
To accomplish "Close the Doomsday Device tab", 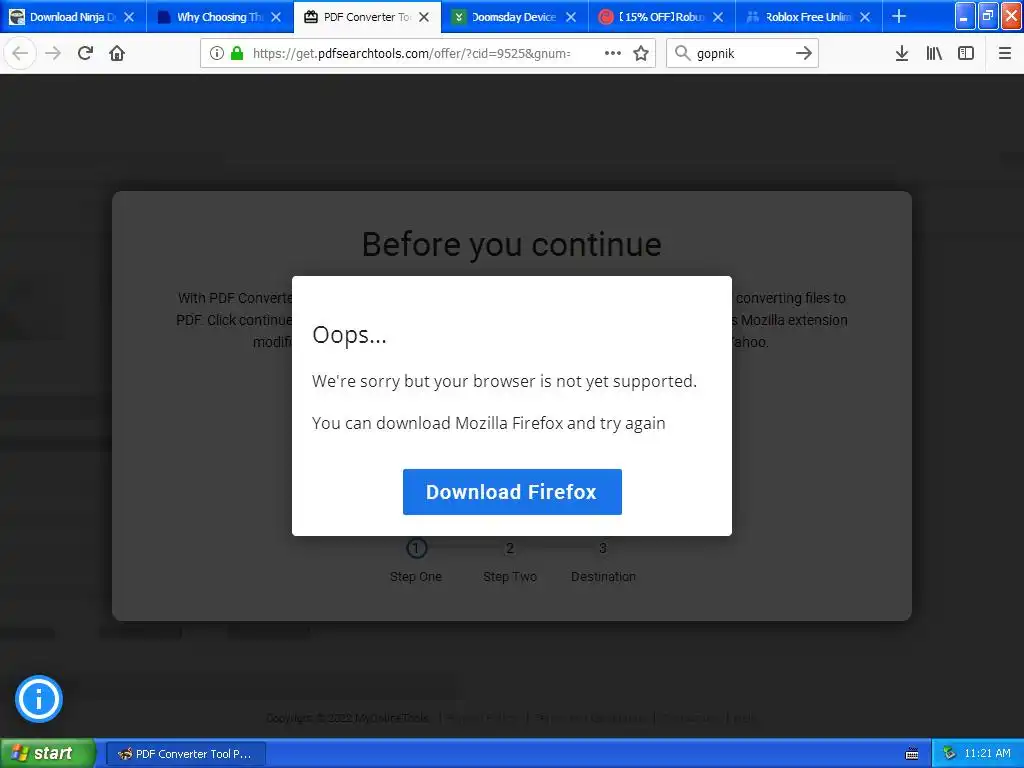I will [x=571, y=17].
